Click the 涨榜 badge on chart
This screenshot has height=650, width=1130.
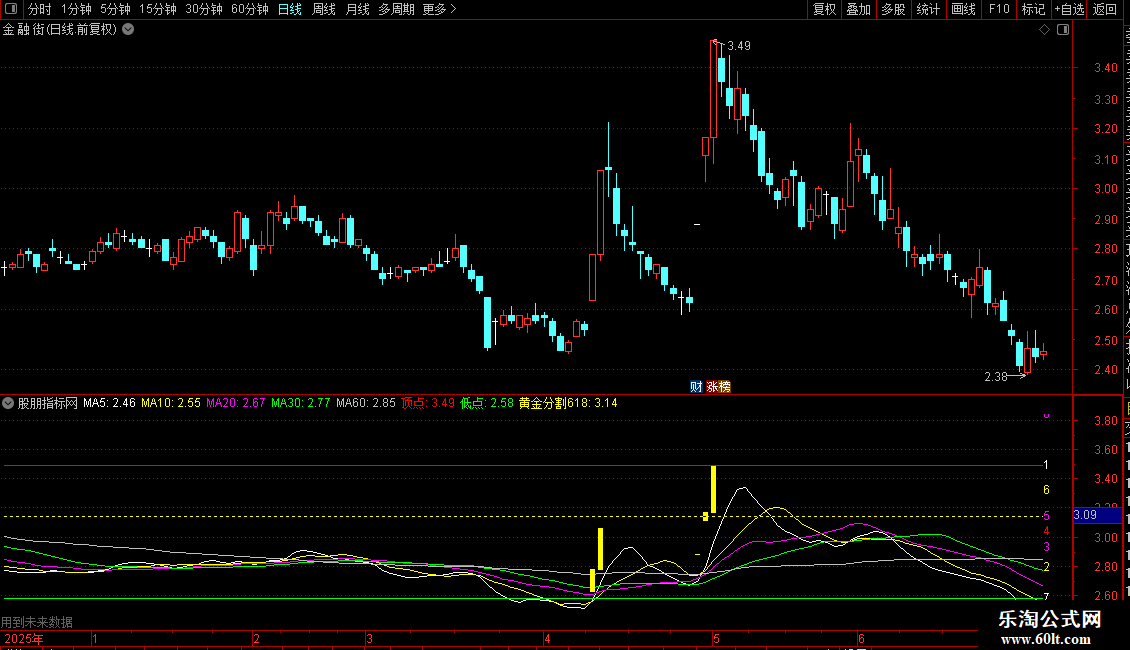tap(719, 387)
